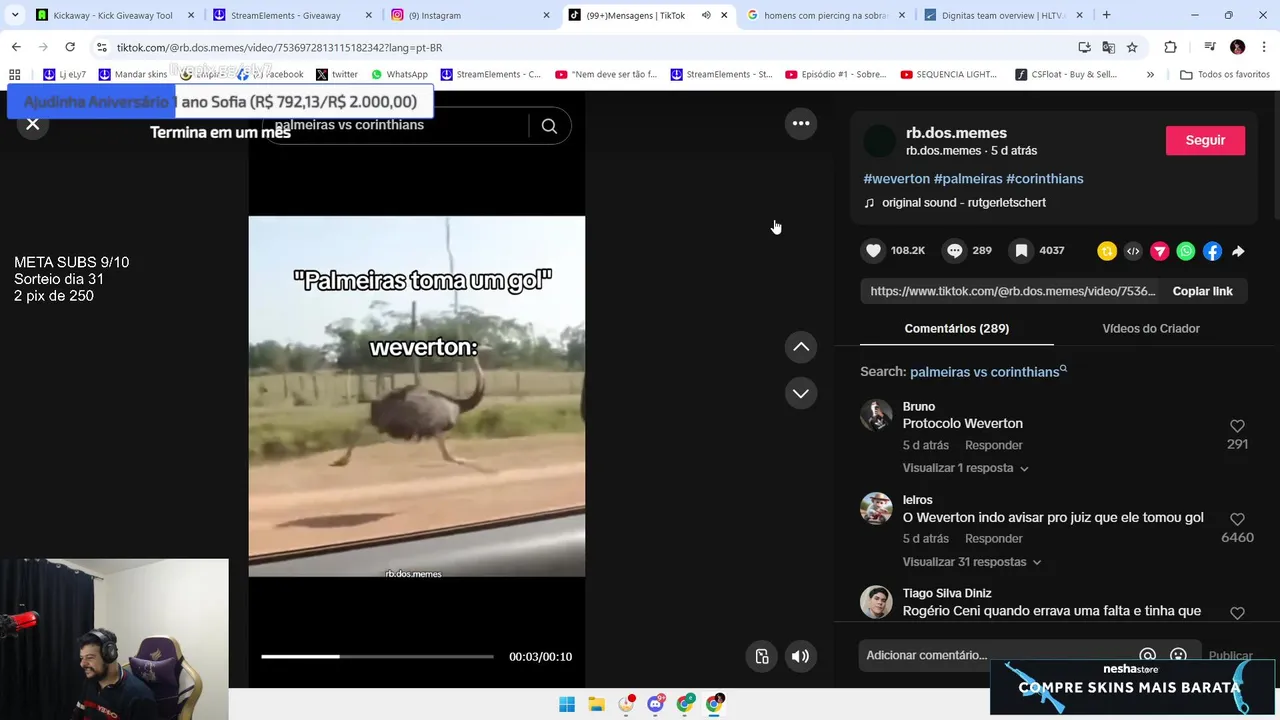1280x720 pixels.
Task: Open the Todos os favoritos folder
Action: click(x=1225, y=74)
